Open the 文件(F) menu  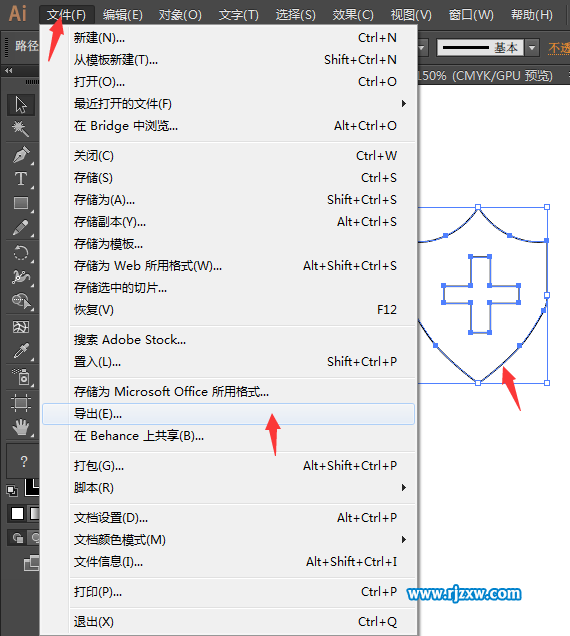67,15
